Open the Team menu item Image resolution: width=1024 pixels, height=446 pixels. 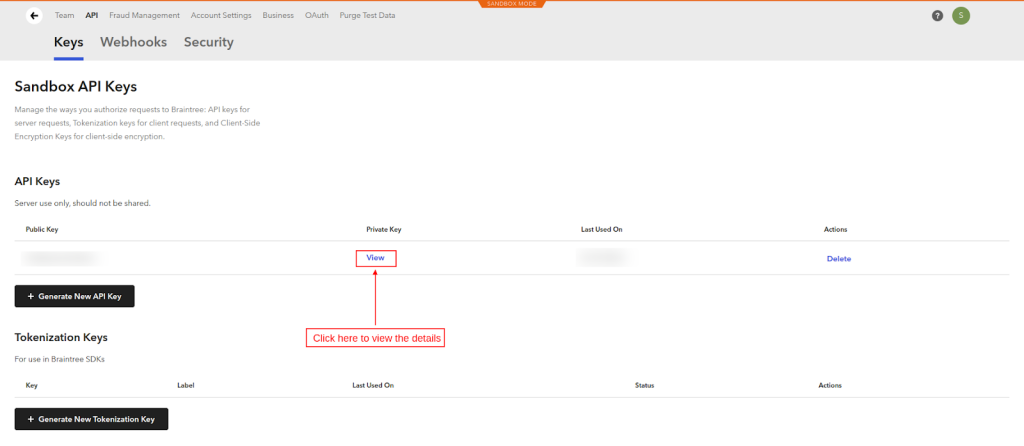(64, 16)
